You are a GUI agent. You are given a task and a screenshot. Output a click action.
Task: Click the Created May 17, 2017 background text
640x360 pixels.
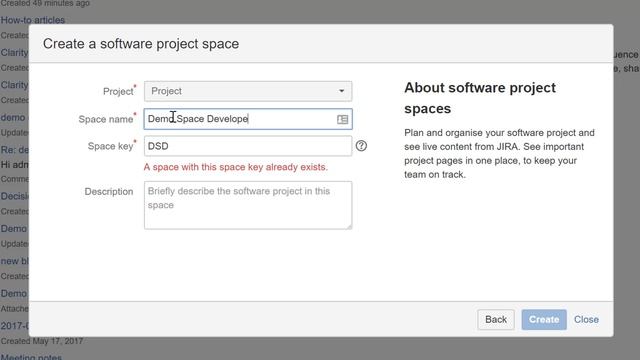coord(42,341)
